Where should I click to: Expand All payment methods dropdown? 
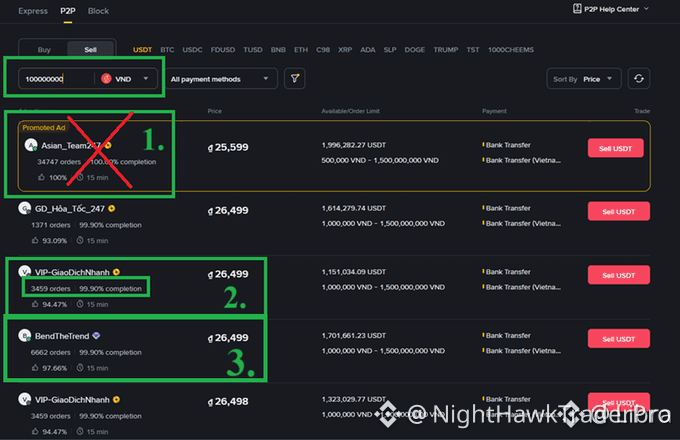coord(220,79)
